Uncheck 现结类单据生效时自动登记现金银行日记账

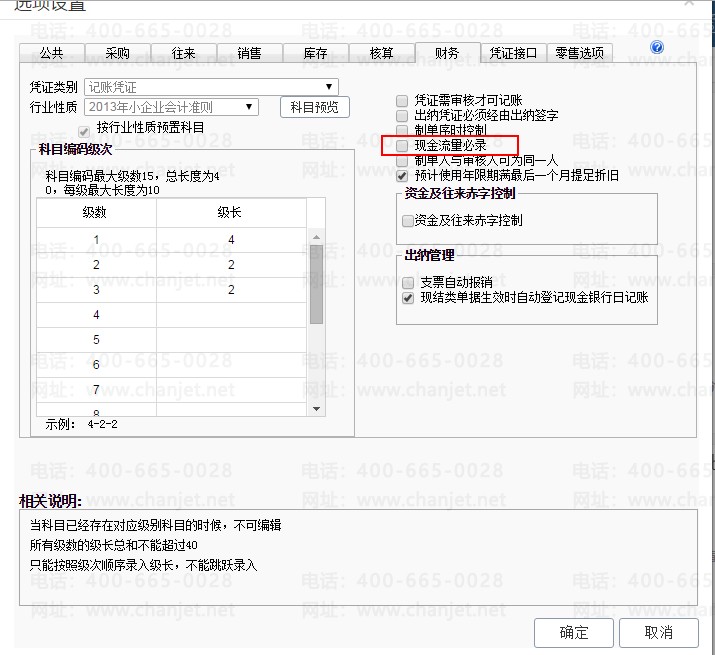407,298
